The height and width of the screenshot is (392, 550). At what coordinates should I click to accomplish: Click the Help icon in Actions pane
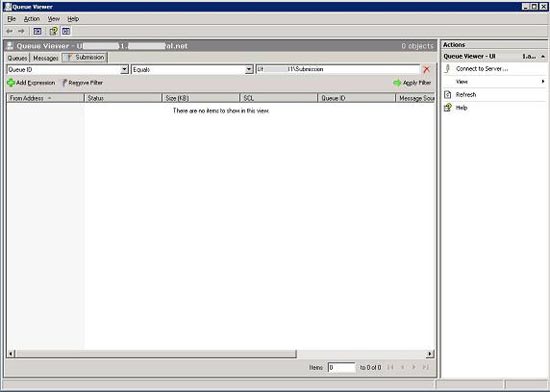[448, 108]
